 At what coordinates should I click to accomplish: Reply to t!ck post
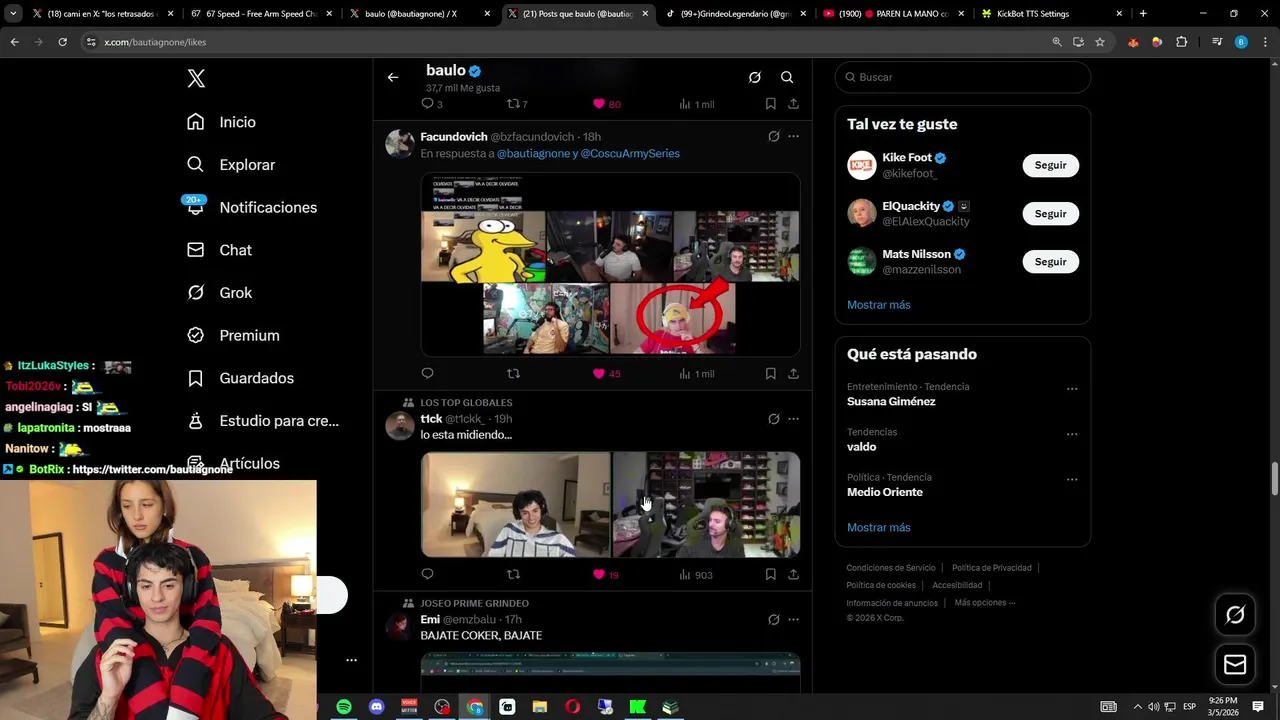point(427,574)
